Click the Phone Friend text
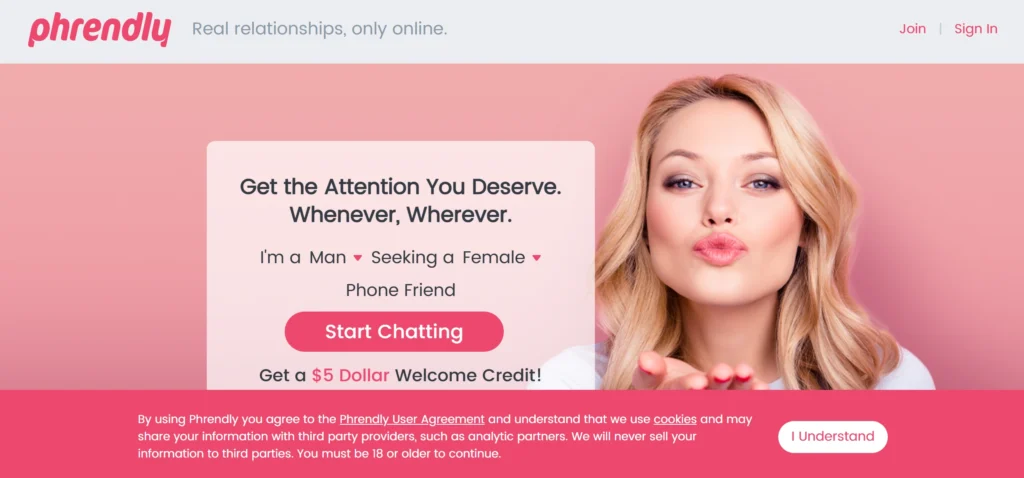Viewport: 1024px width, 478px height. [x=400, y=290]
